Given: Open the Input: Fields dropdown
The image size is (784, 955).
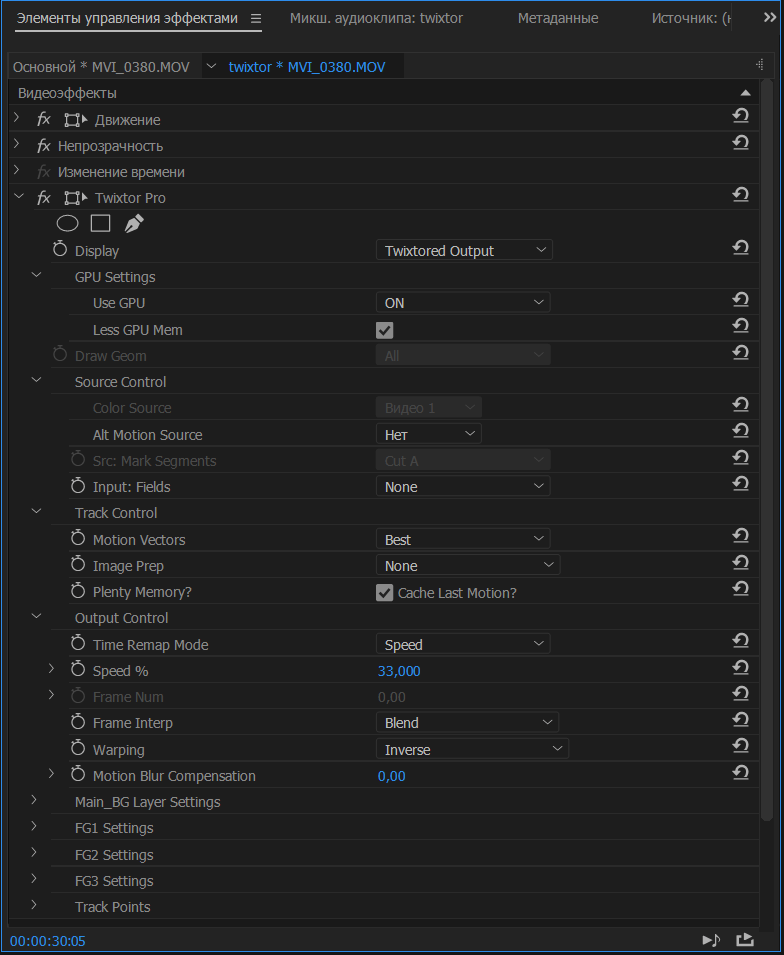Looking at the screenshot, I should [x=463, y=487].
